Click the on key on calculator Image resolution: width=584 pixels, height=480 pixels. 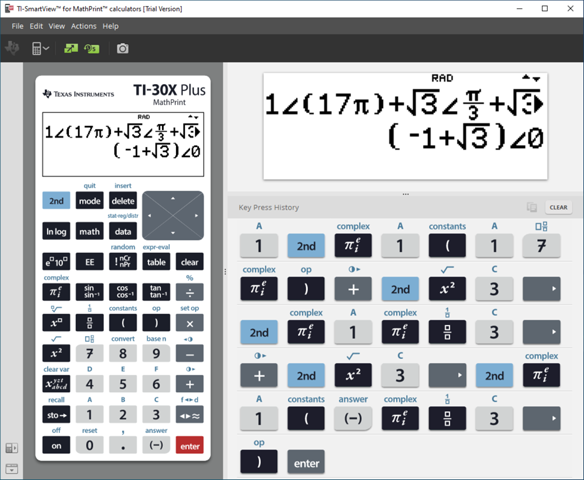coord(56,445)
